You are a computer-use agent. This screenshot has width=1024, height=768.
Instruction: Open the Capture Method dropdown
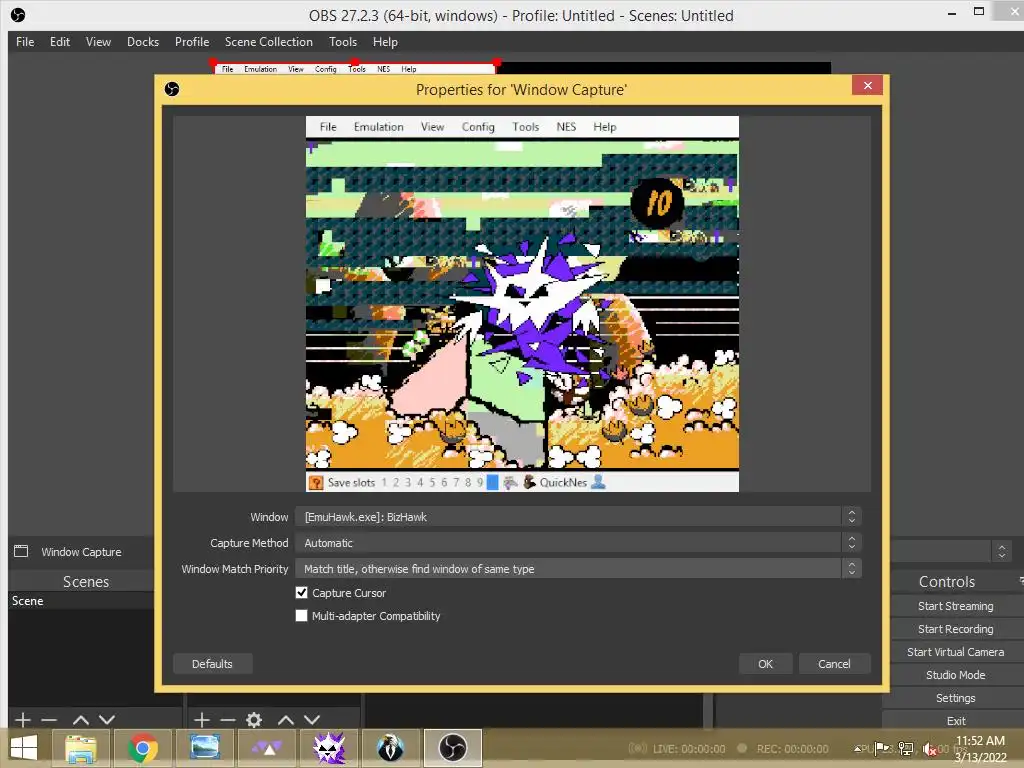[578, 543]
